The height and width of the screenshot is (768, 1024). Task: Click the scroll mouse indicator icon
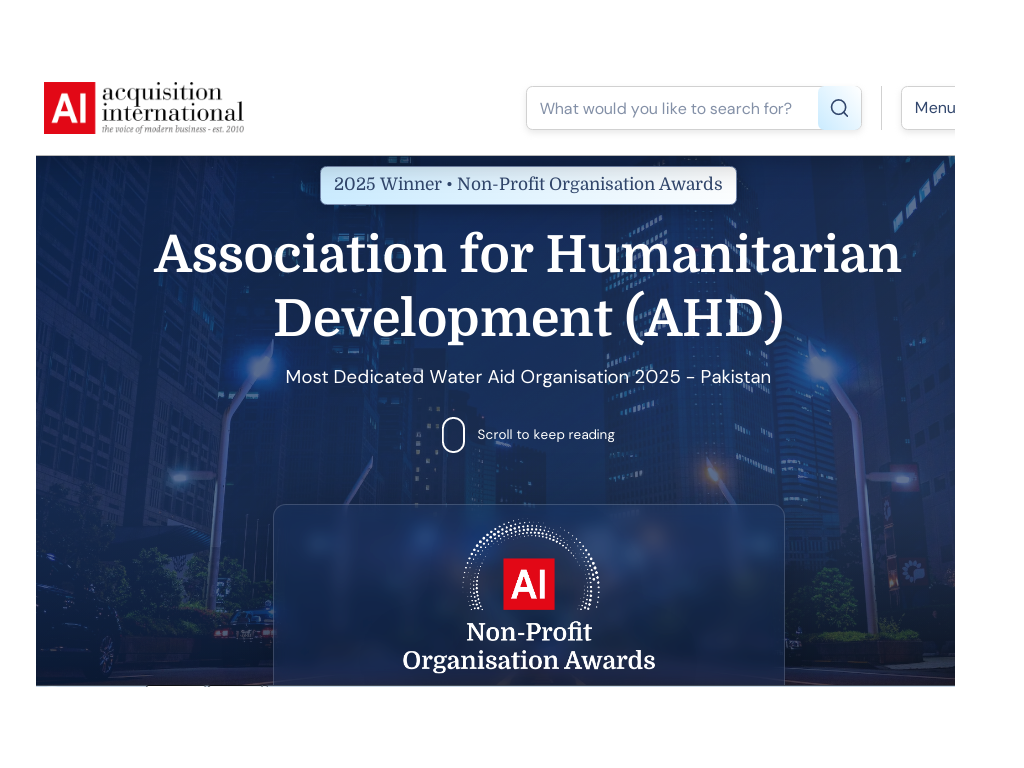pos(453,435)
